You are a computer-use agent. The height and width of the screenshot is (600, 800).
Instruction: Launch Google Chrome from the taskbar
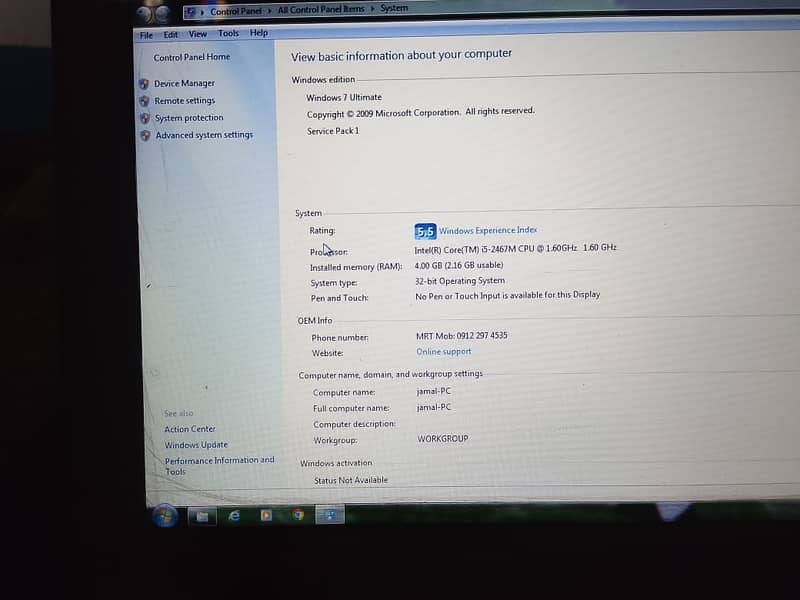[x=298, y=515]
